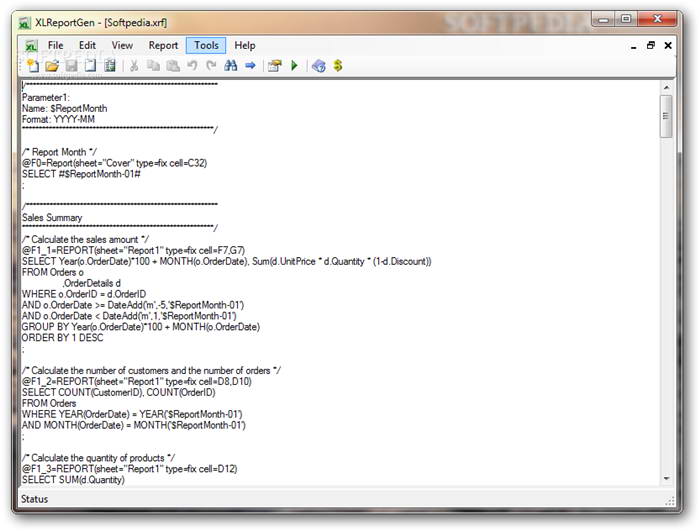
Task: Click the Excel template sheet icon
Action: tap(110, 66)
